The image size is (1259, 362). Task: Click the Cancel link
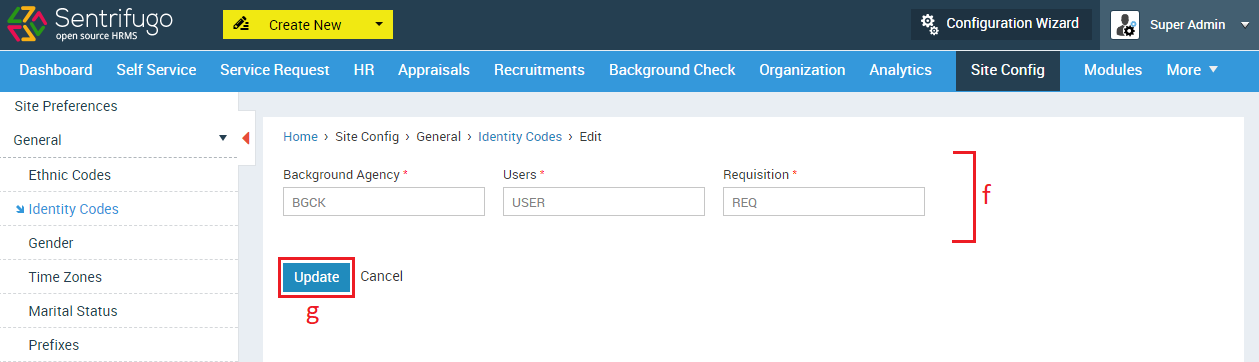pos(381,276)
